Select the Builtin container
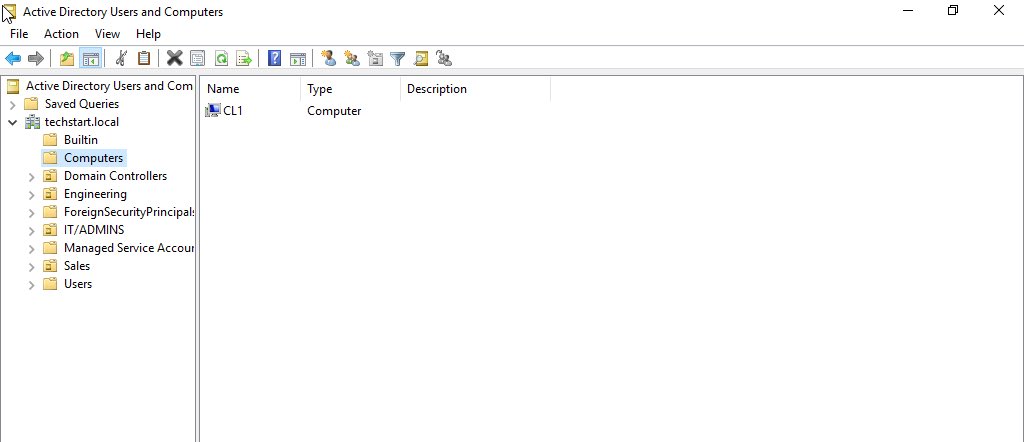The height and width of the screenshot is (442, 1024). [81, 140]
